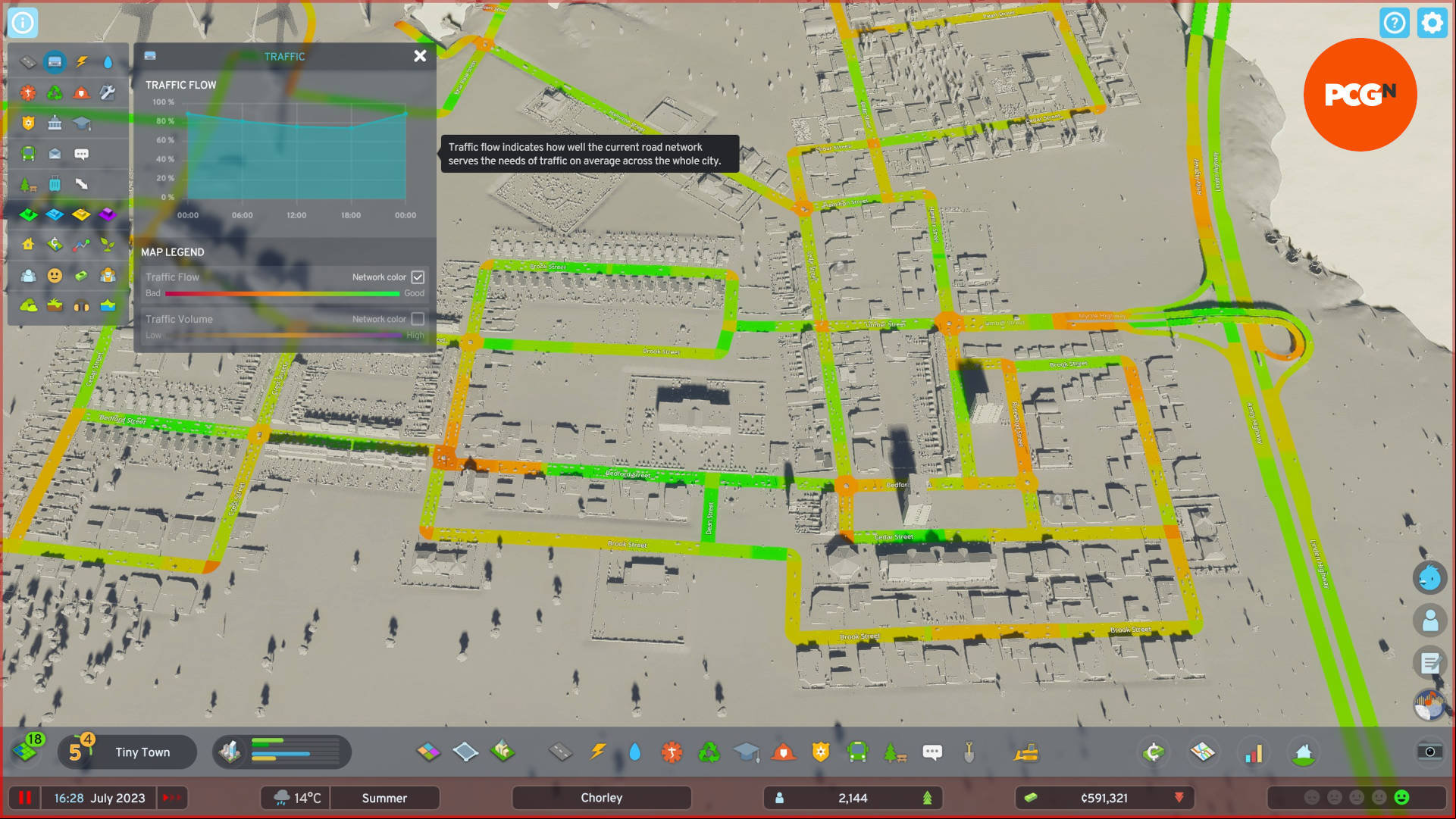Open the Public transport bus info view
Viewport: 1456px width, 819px height.
click(x=28, y=154)
